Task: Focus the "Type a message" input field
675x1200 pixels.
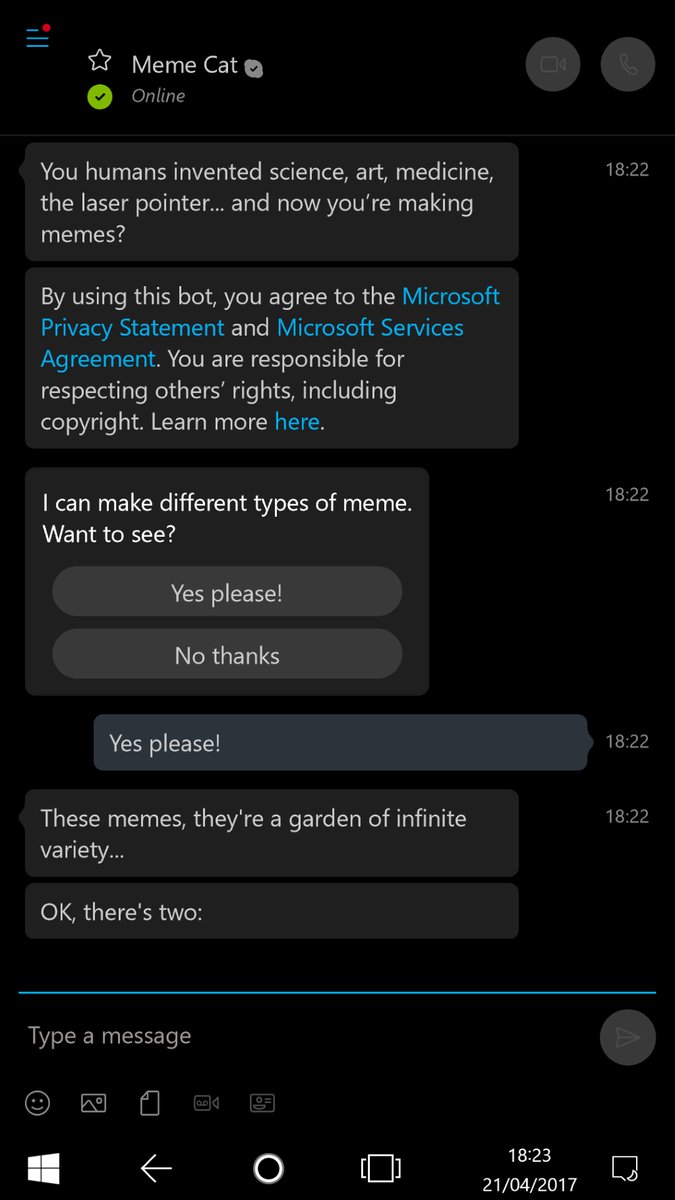Action: coord(300,1036)
